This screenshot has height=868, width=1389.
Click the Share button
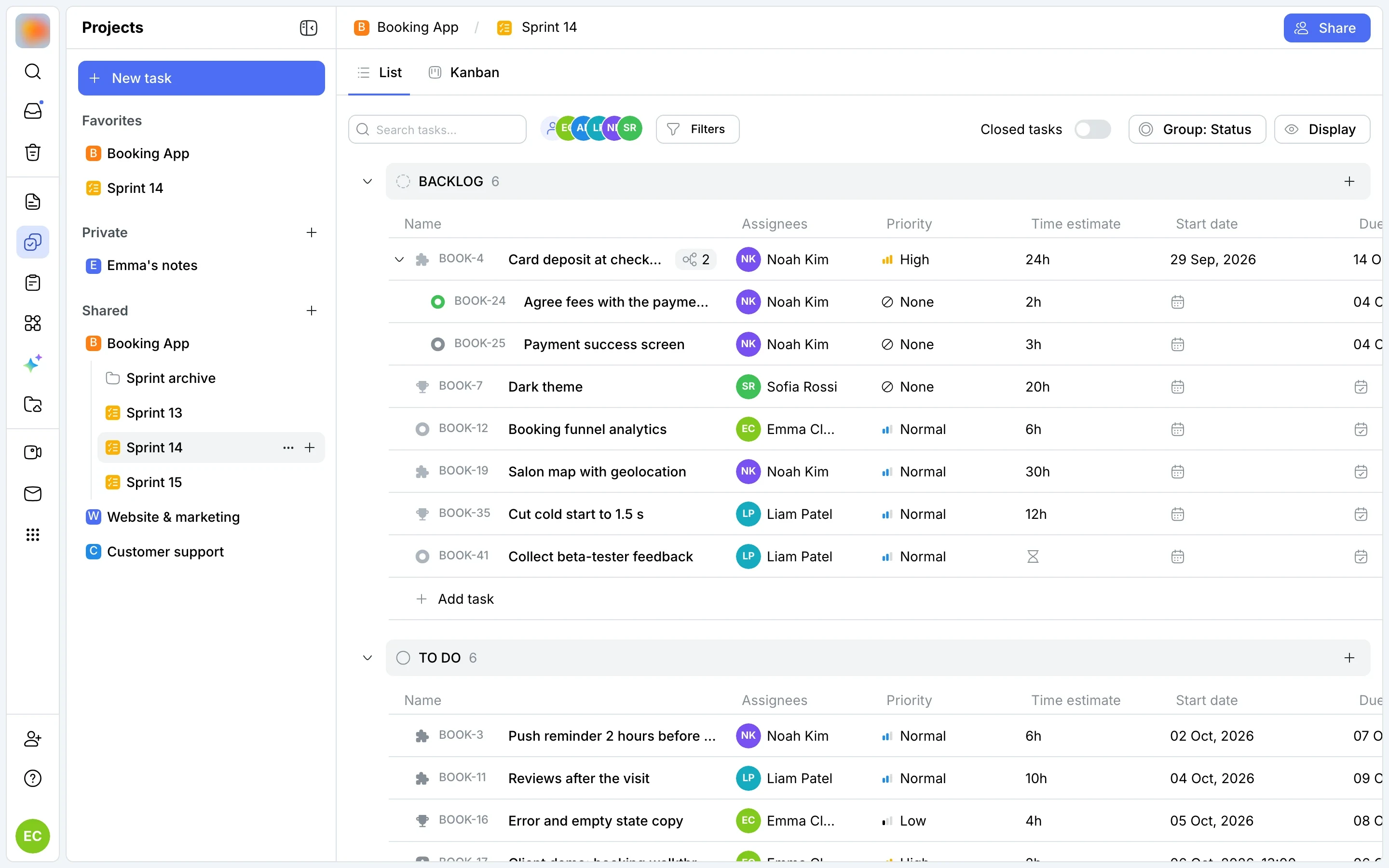1326,28
